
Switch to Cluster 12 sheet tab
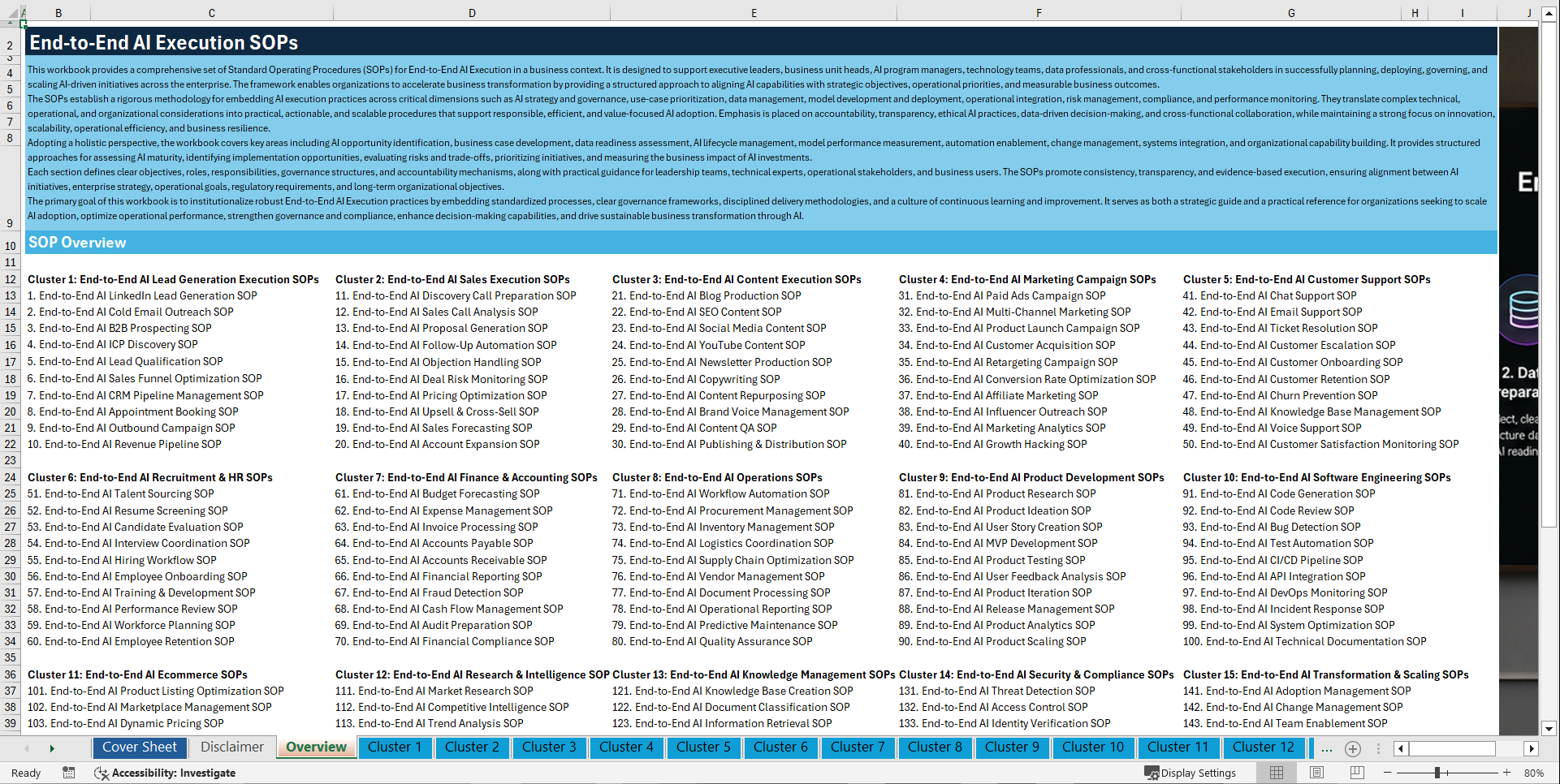pos(1264,747)
